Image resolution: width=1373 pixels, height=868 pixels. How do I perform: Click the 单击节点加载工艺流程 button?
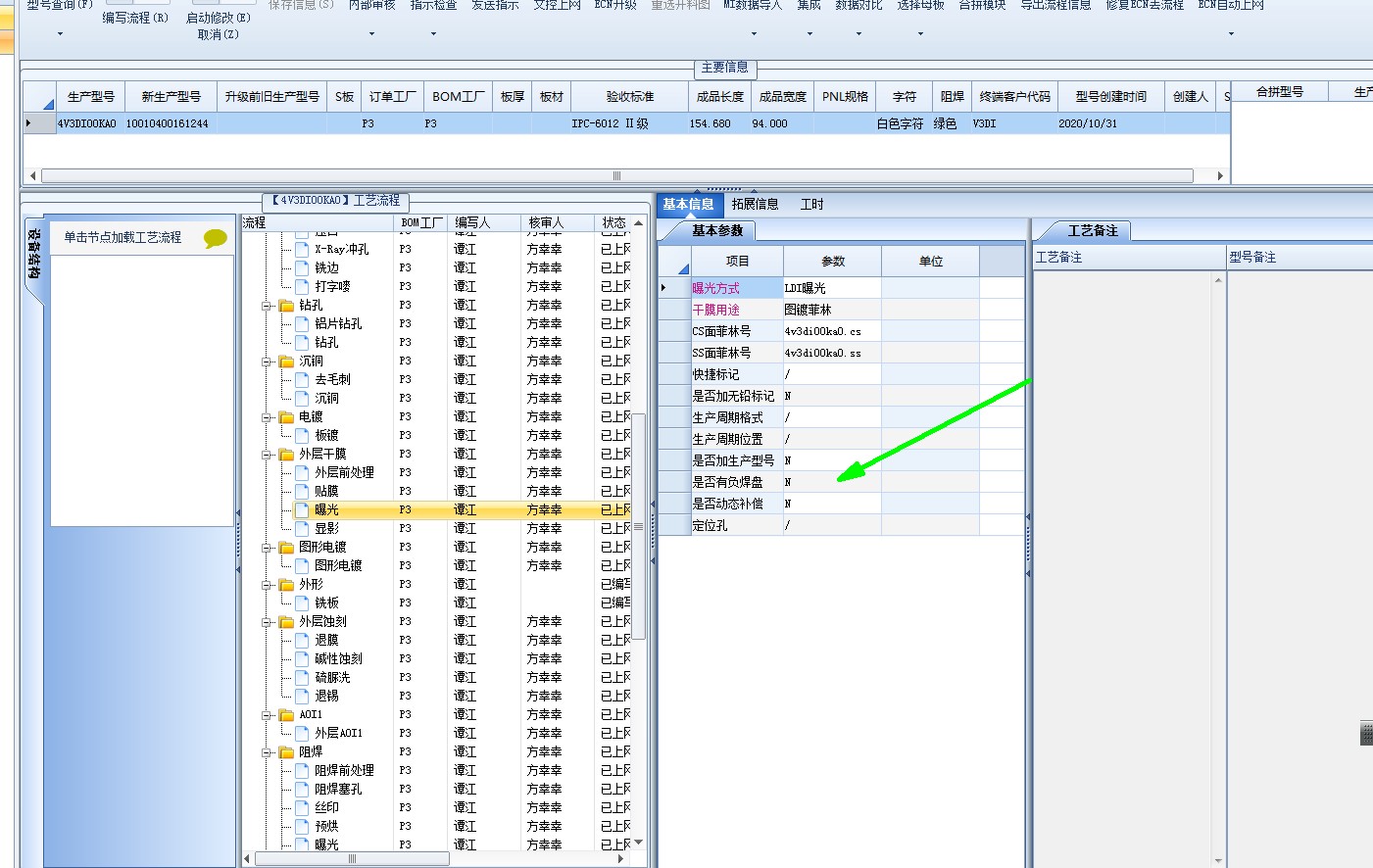[x=123, y=237]
